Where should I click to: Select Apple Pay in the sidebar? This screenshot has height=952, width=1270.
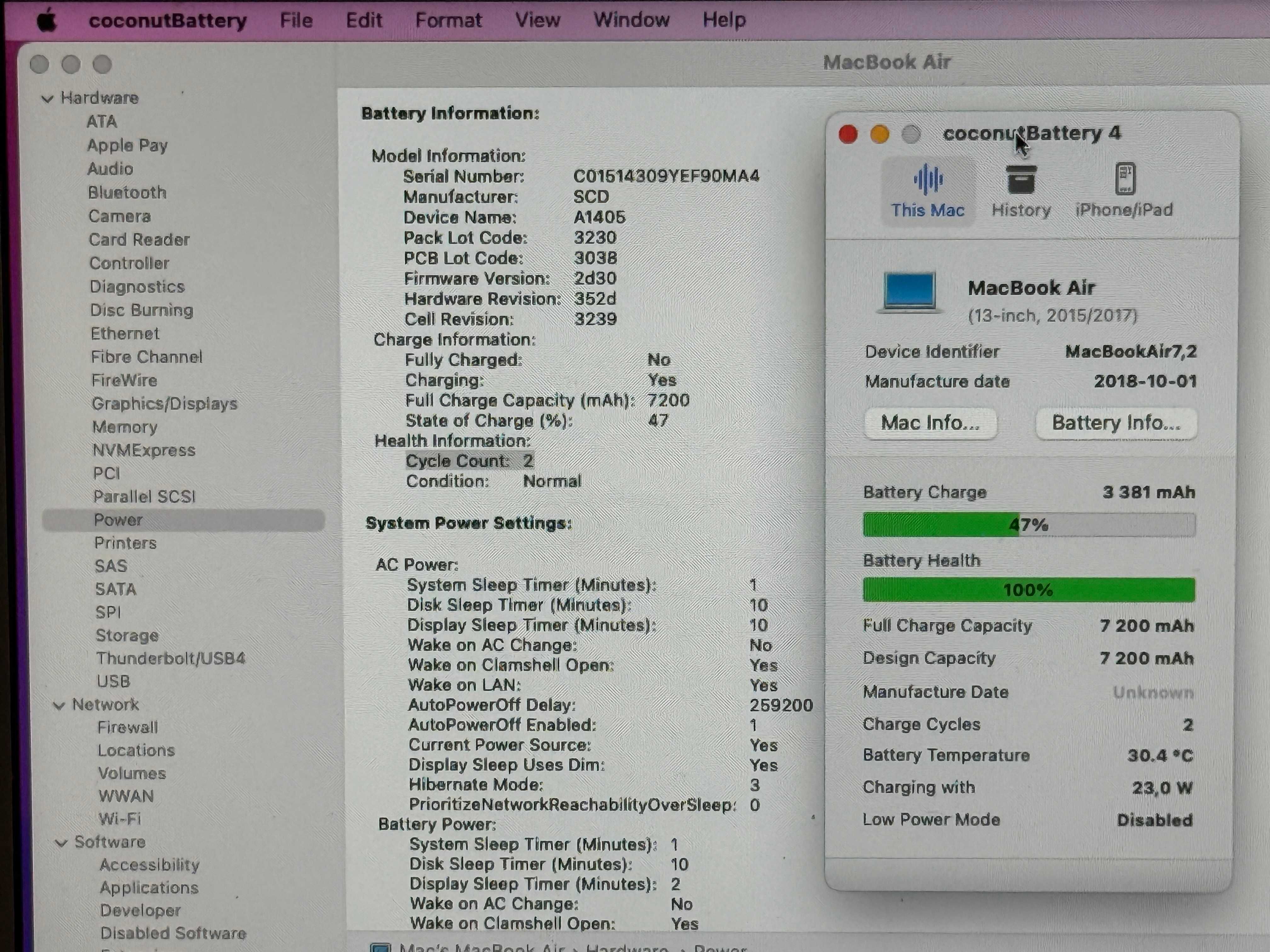127,145
